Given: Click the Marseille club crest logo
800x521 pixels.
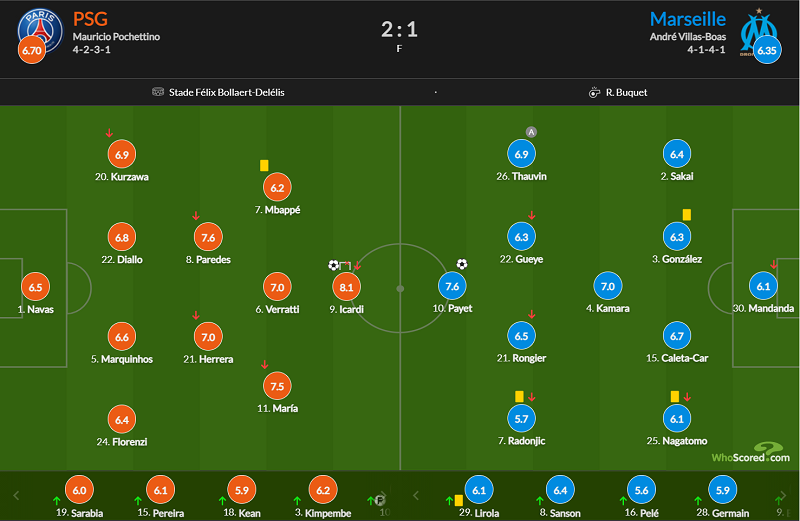Looking at the screenshot, I should point(759,31).
